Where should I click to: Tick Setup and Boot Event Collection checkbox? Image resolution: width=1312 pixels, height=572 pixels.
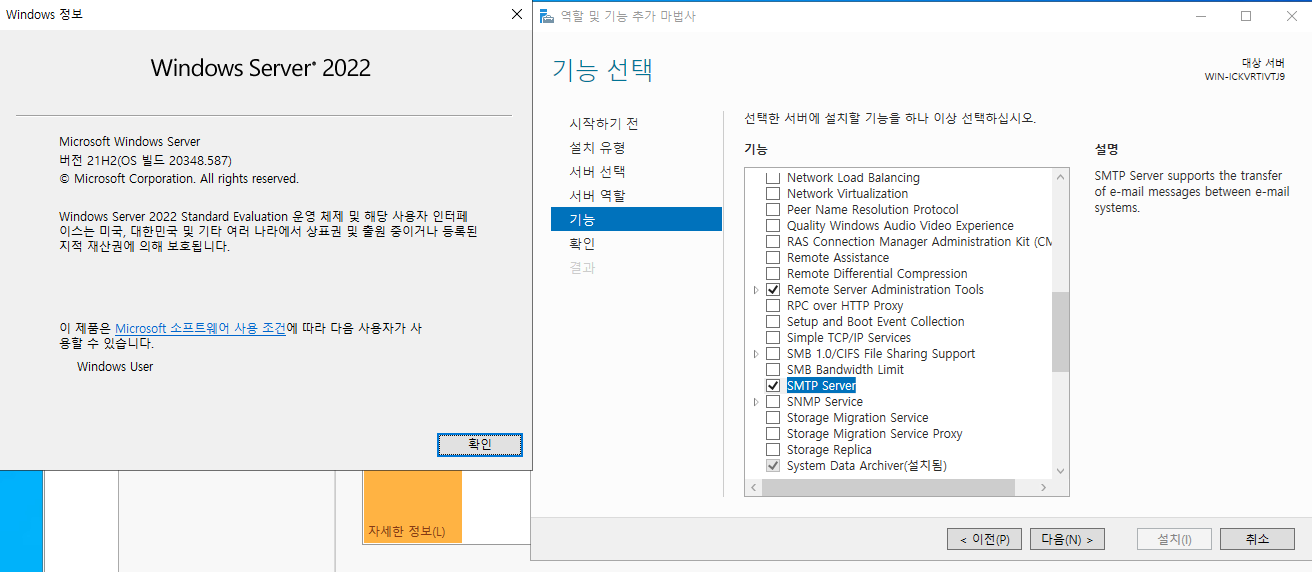[772, 322]
